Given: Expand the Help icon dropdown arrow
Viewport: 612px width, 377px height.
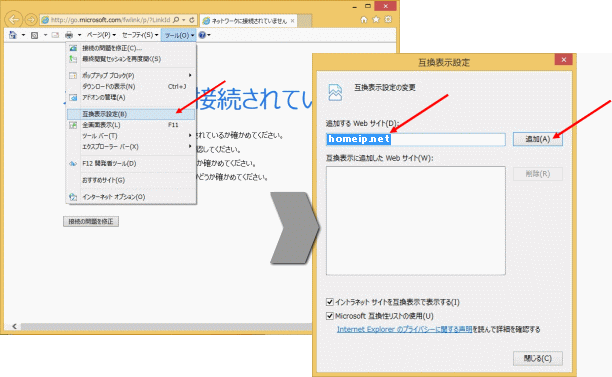Looking at the screenshot, I should 209,35.
